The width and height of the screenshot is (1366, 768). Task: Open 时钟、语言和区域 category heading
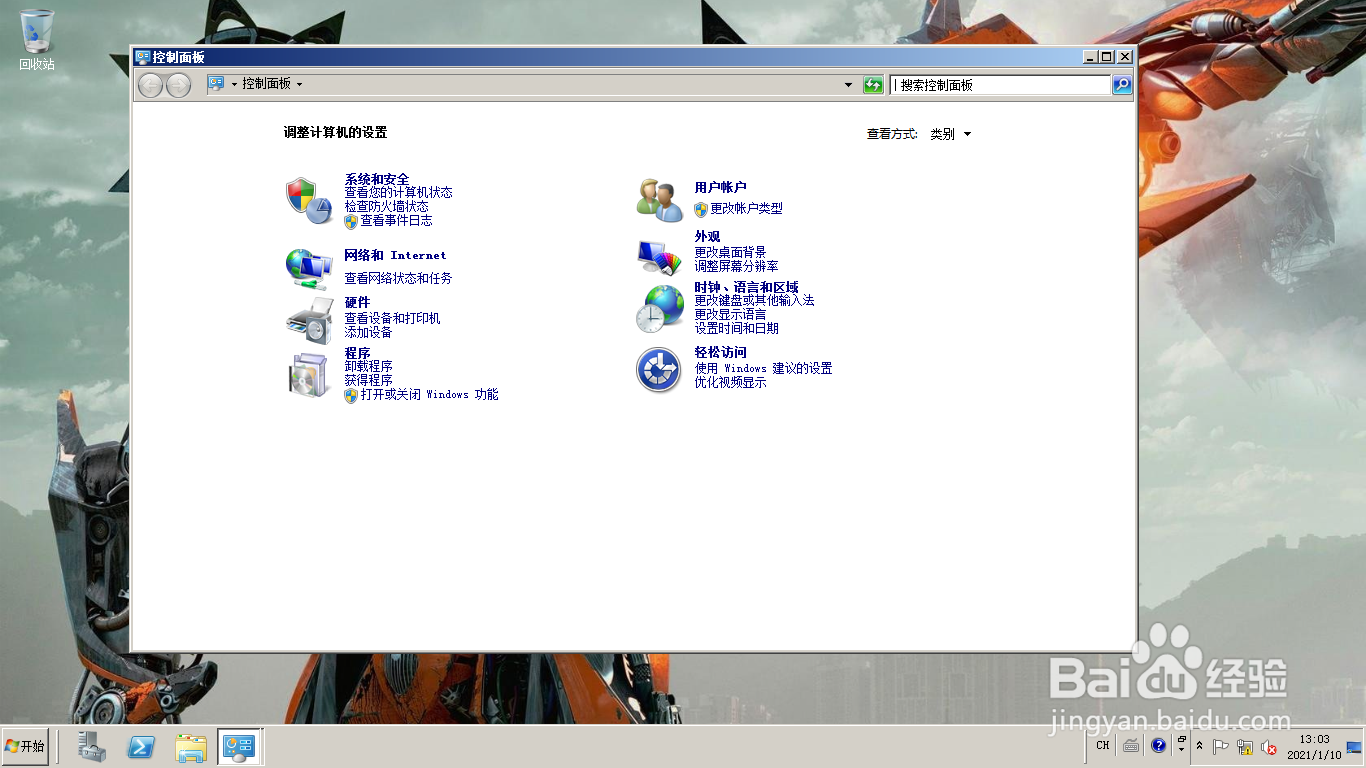click(746, 287)
